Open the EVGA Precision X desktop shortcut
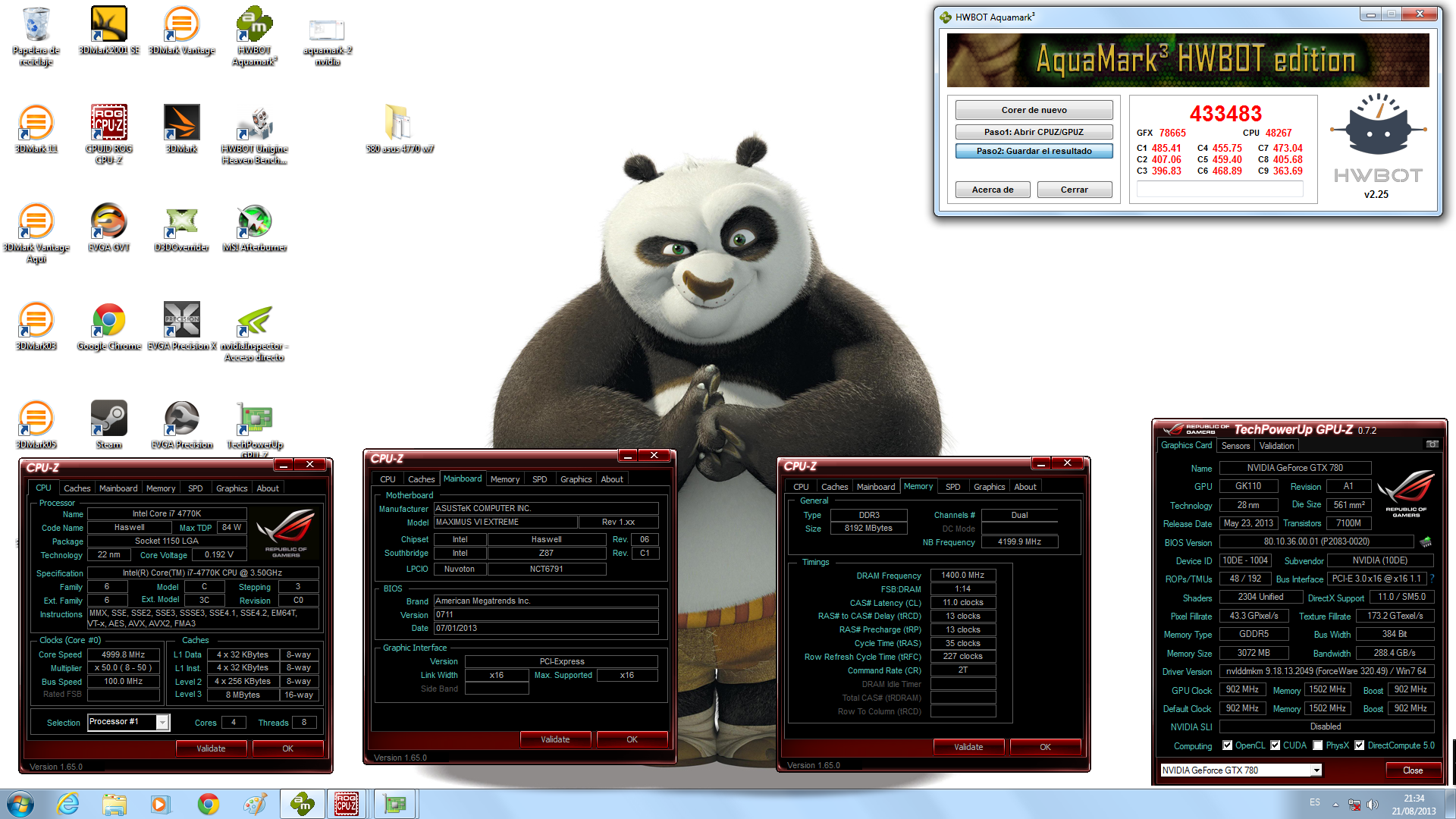The image size is (1456, 819). 181,326
